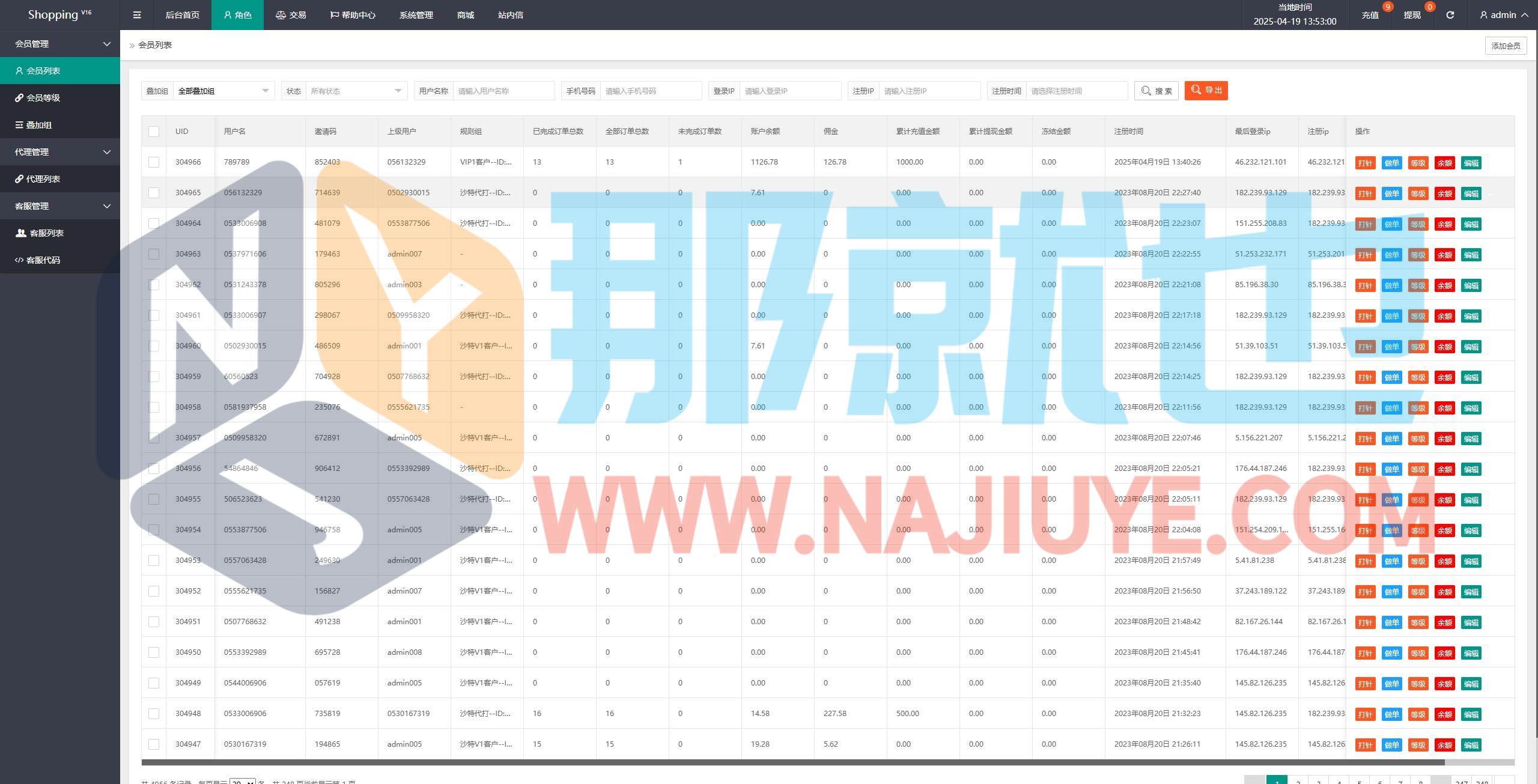Screen dimensions: 1538x784
Task: Open the 叠加组 group dropdown
Action: click(223, 91)
